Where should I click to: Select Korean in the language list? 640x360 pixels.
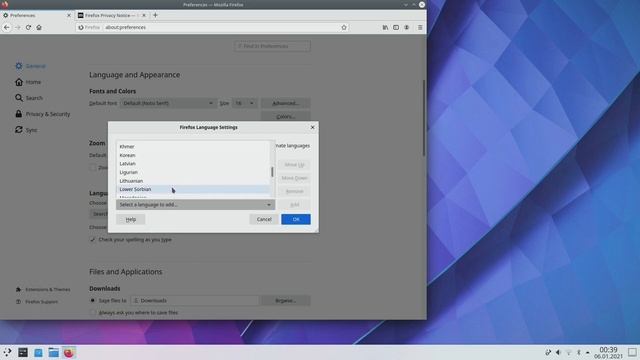[x=193, y=155]
